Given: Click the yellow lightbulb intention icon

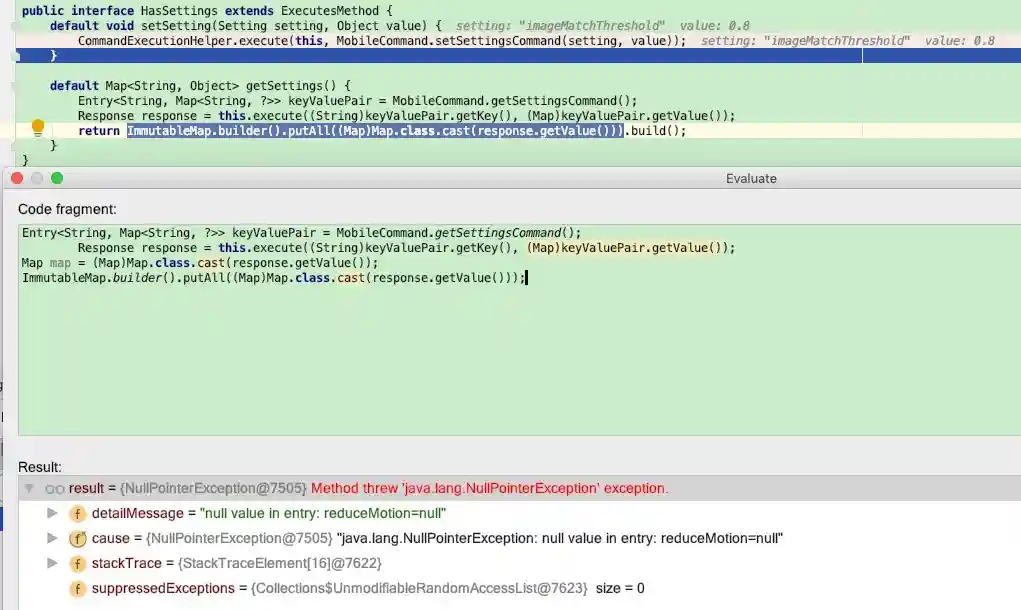Looking at the screenshot, I should coord(38,128).
